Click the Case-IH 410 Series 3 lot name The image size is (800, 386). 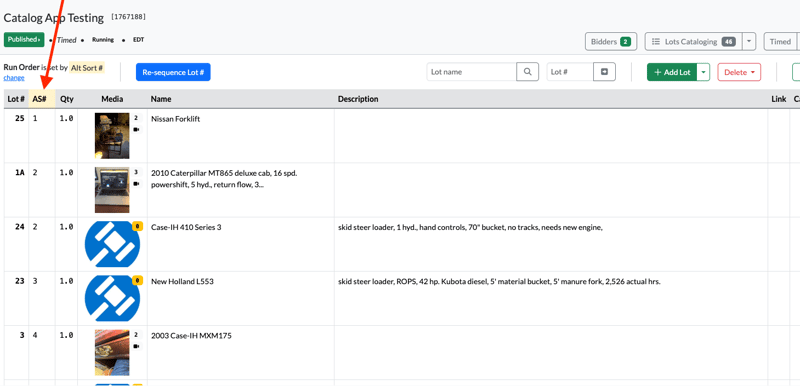[x=186, y=227]
